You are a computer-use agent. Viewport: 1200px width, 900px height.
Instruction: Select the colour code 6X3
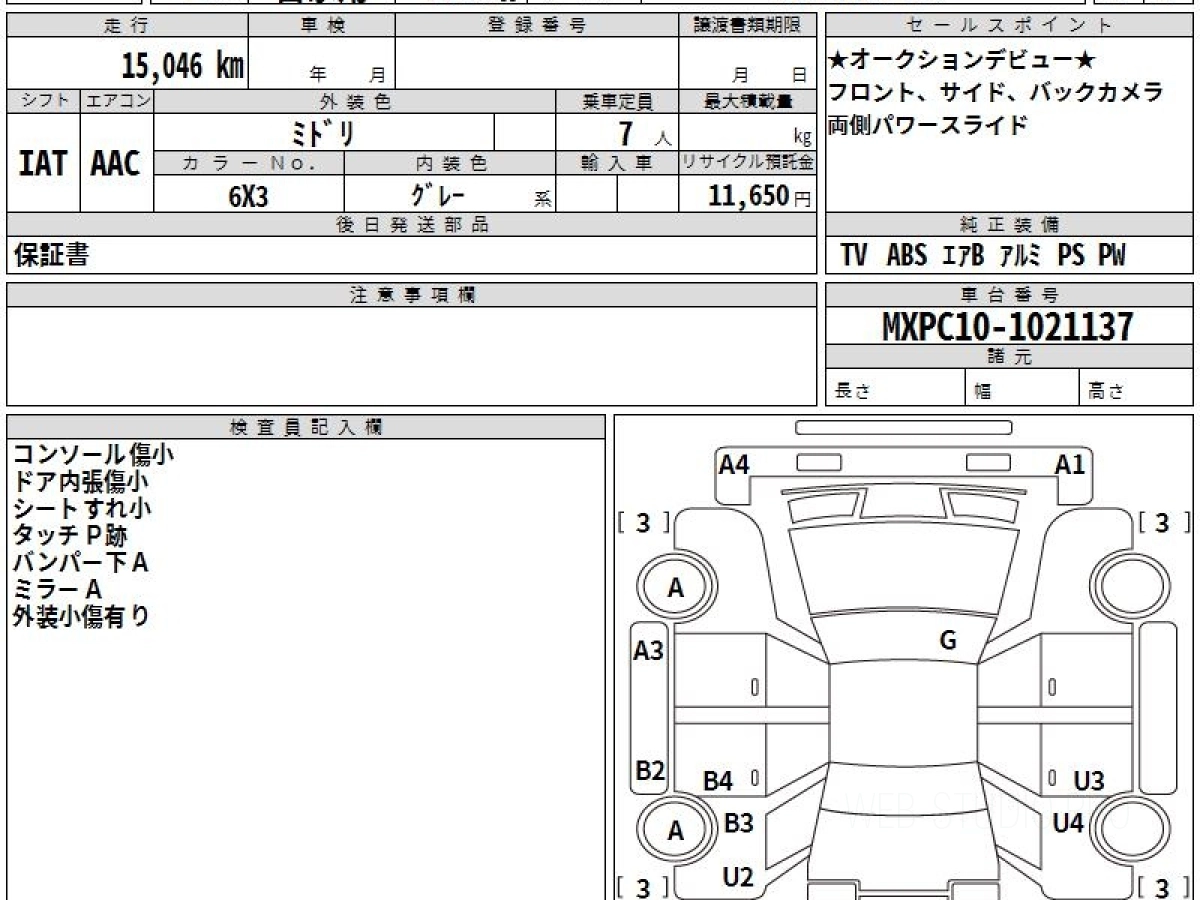(249, 195)
